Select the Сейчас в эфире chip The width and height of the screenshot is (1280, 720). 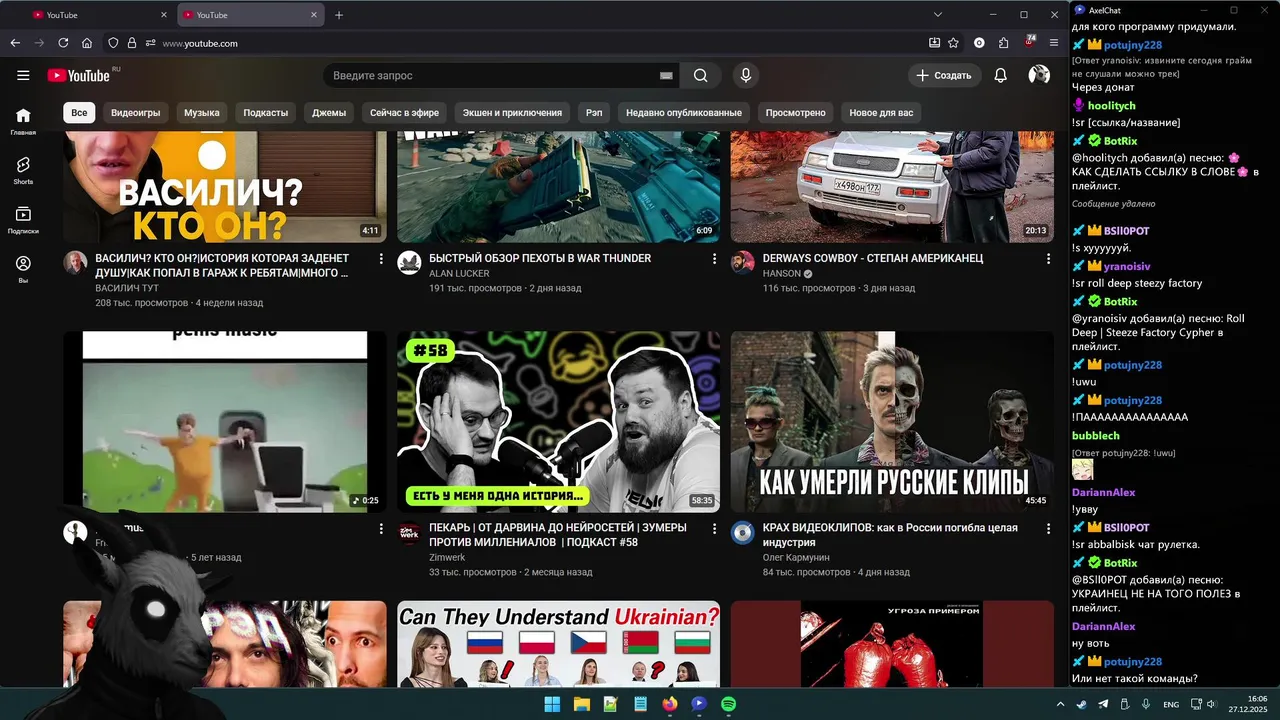tap(404, 113)
